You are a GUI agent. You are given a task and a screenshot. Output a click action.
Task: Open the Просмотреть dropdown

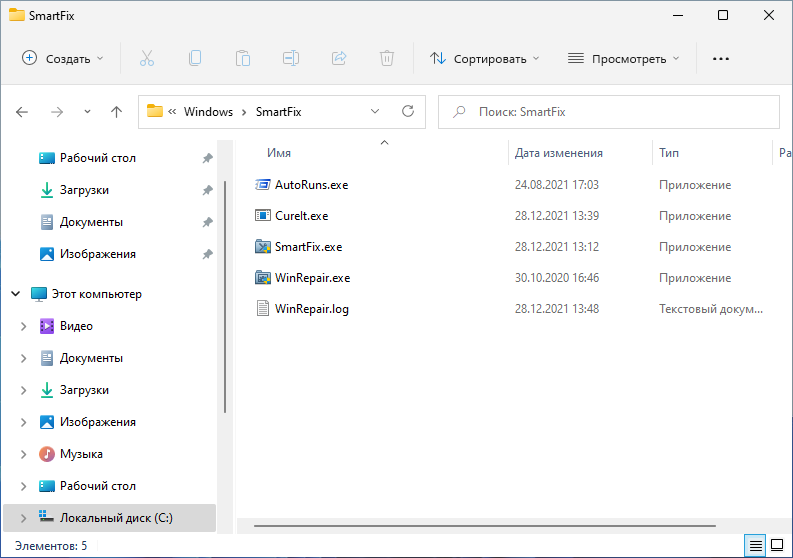click(x=624, y=59)
